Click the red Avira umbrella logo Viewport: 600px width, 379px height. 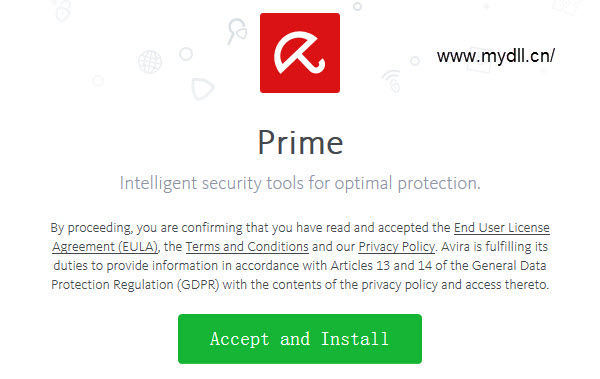pos(300,53)
